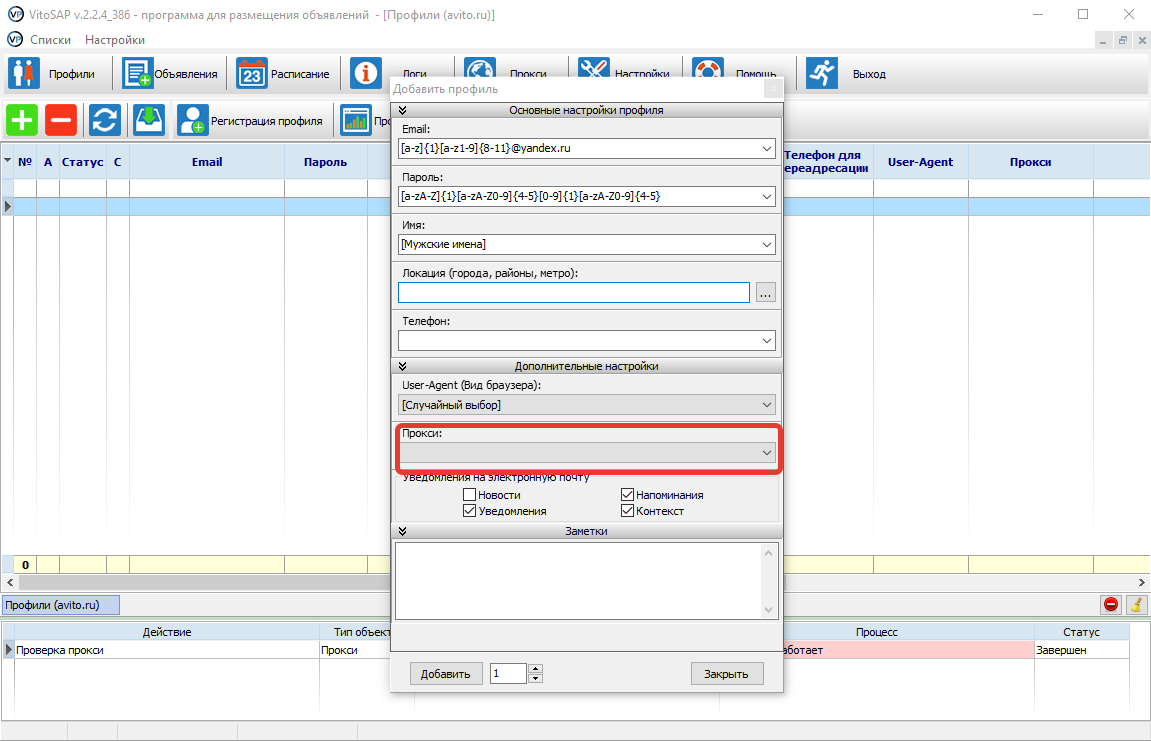Click the Локация text input field
This screenshot has width=1151, height=741.
573,292
